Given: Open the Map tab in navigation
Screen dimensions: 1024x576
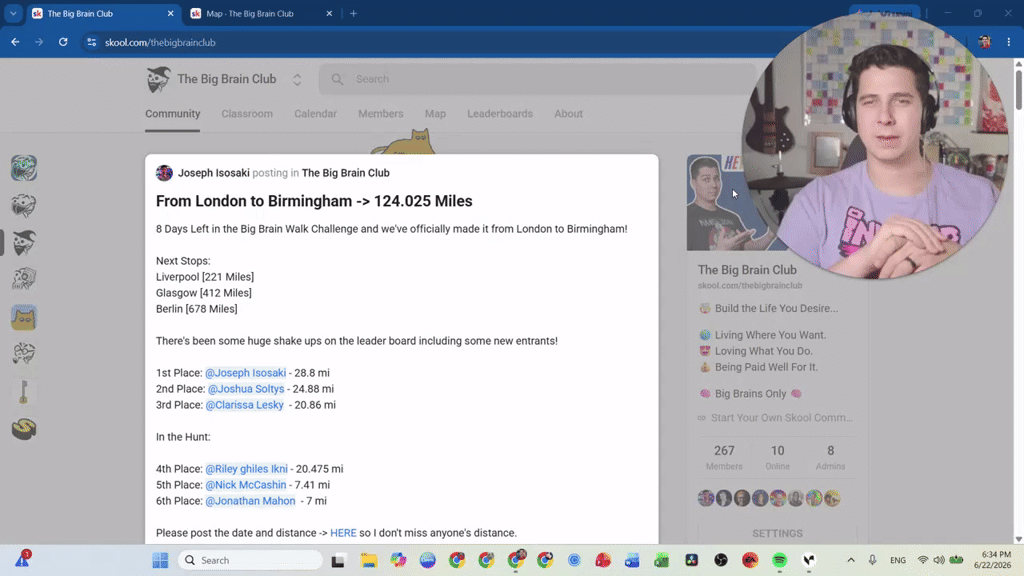Looking at the screenshot, I should [x=435, y=114].
